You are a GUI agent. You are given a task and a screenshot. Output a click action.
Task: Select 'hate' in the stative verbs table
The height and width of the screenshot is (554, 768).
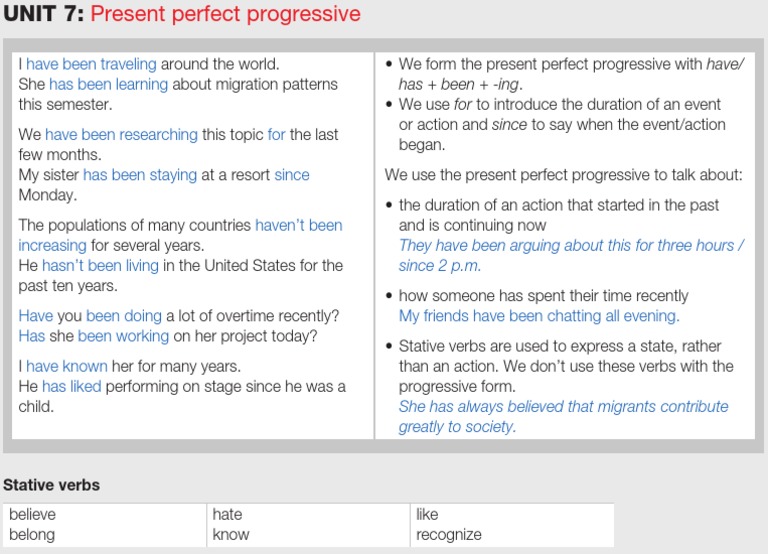227,514
